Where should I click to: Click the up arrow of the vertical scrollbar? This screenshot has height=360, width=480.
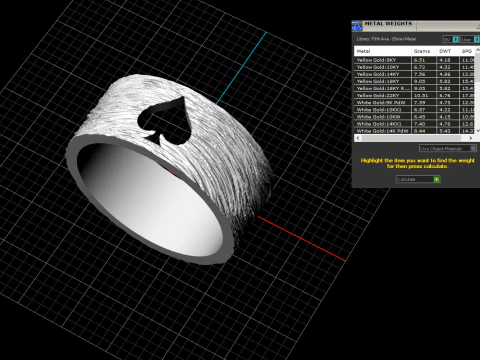pos(477,50)
